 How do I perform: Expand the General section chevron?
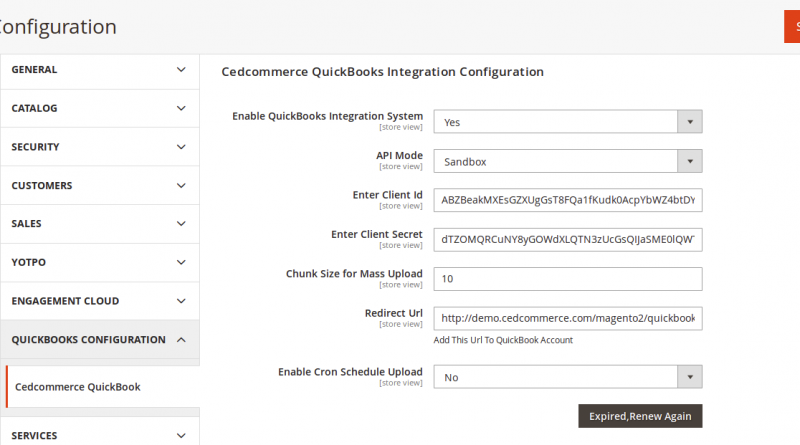tap(181, 70)
